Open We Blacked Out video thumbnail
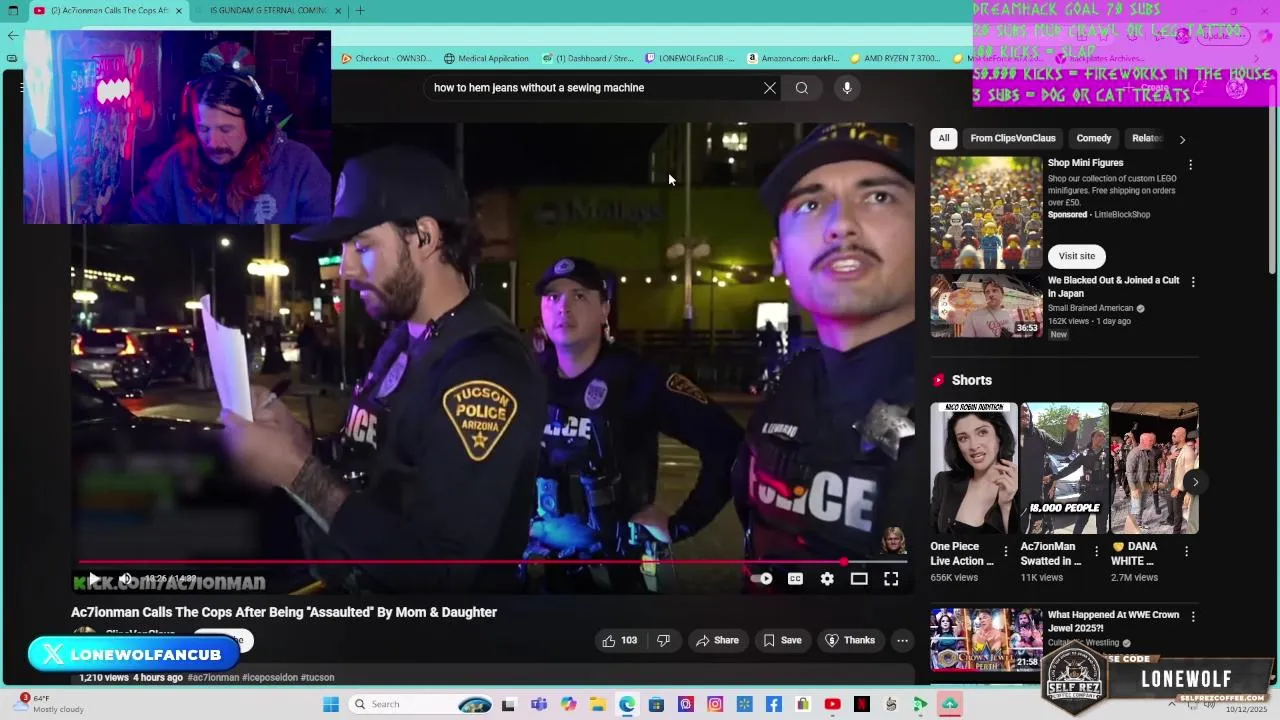This screenshot has width=1280, height=720. coord(986,305)
